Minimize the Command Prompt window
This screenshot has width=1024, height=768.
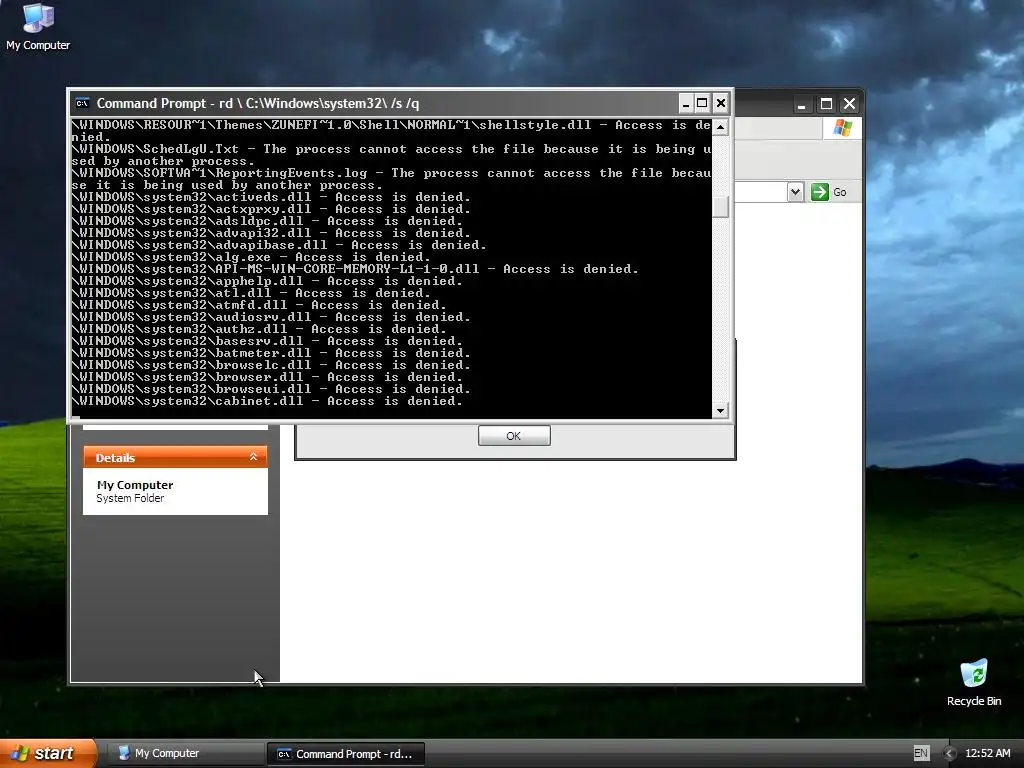686,103
